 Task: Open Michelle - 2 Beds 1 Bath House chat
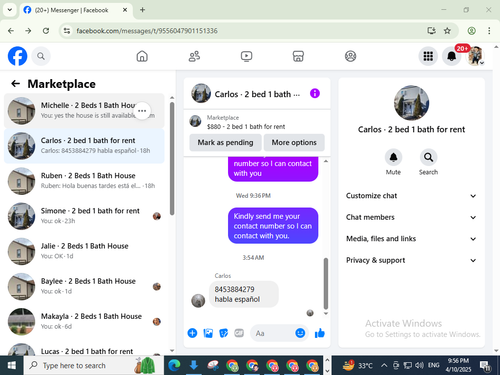pos(84,111)
